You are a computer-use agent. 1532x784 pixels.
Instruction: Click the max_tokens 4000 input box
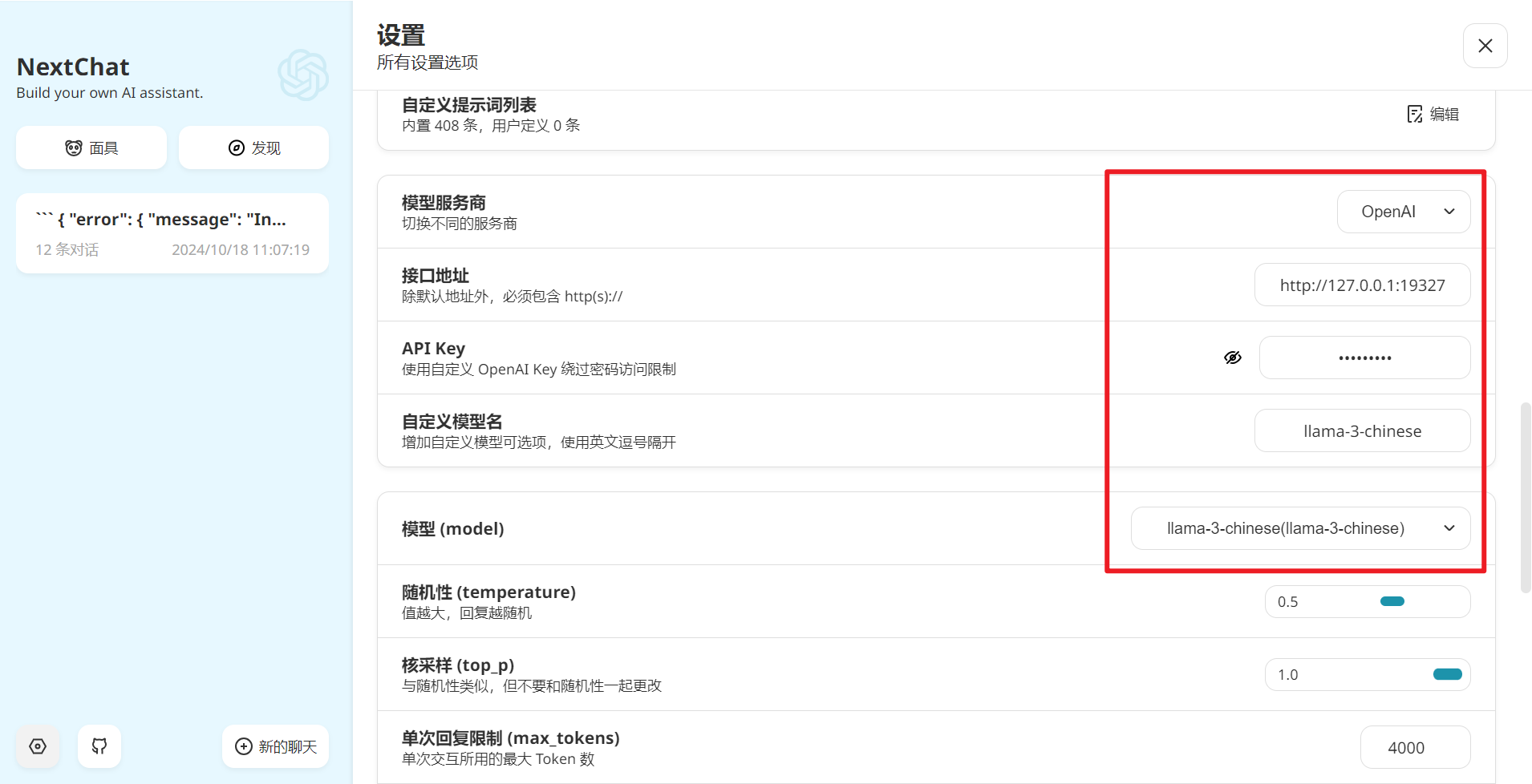pos(1415,748)
